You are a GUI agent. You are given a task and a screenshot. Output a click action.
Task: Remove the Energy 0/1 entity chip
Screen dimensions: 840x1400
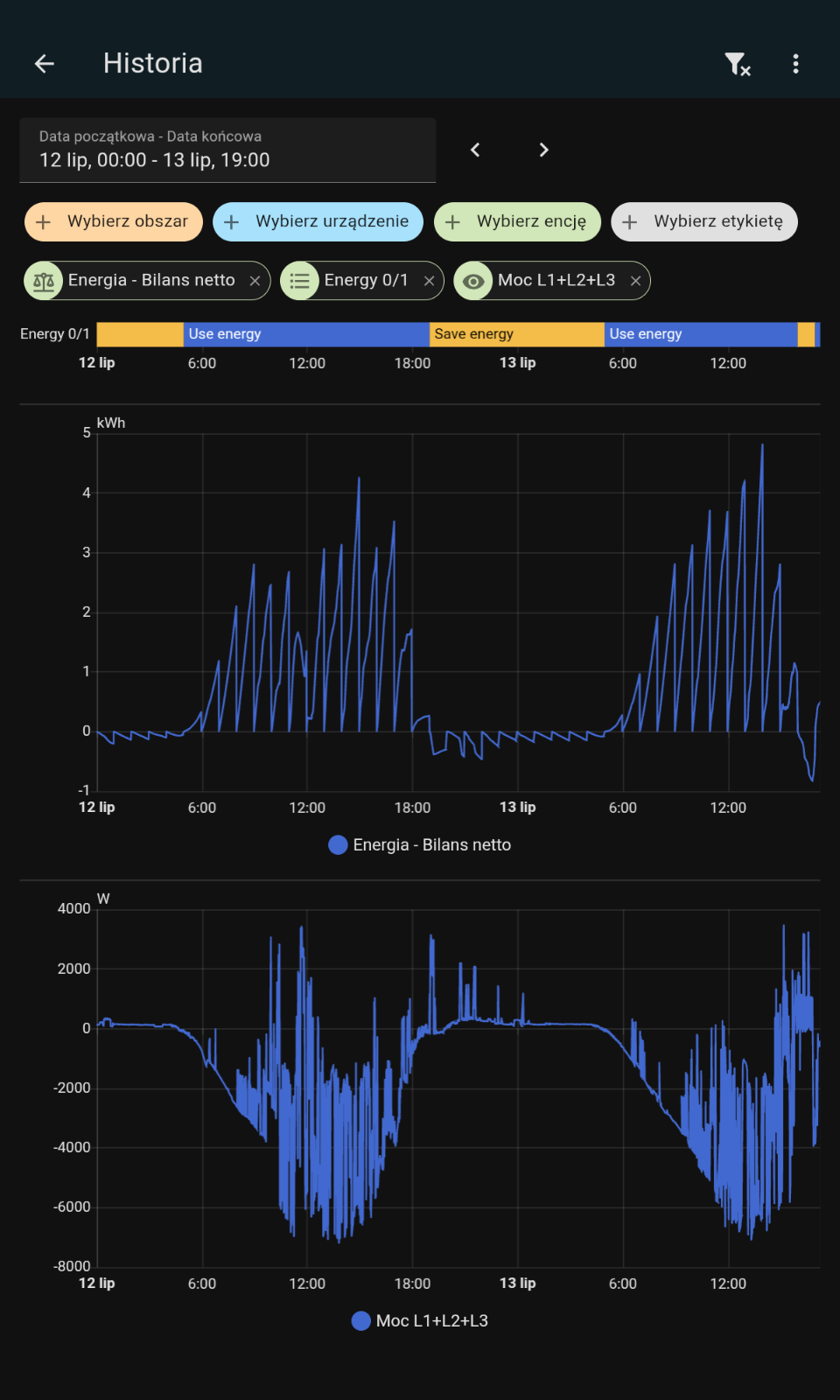(x=429, y=281)
